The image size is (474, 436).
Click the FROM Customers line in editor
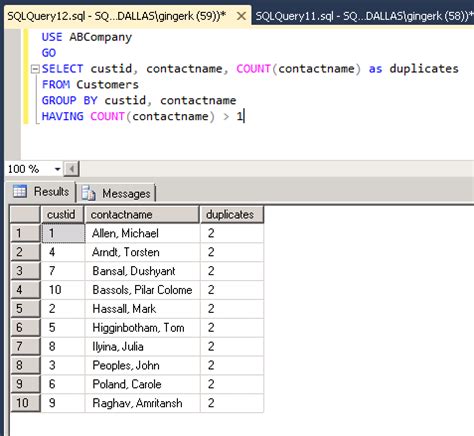pyautogui.click(x=90, y=84)
